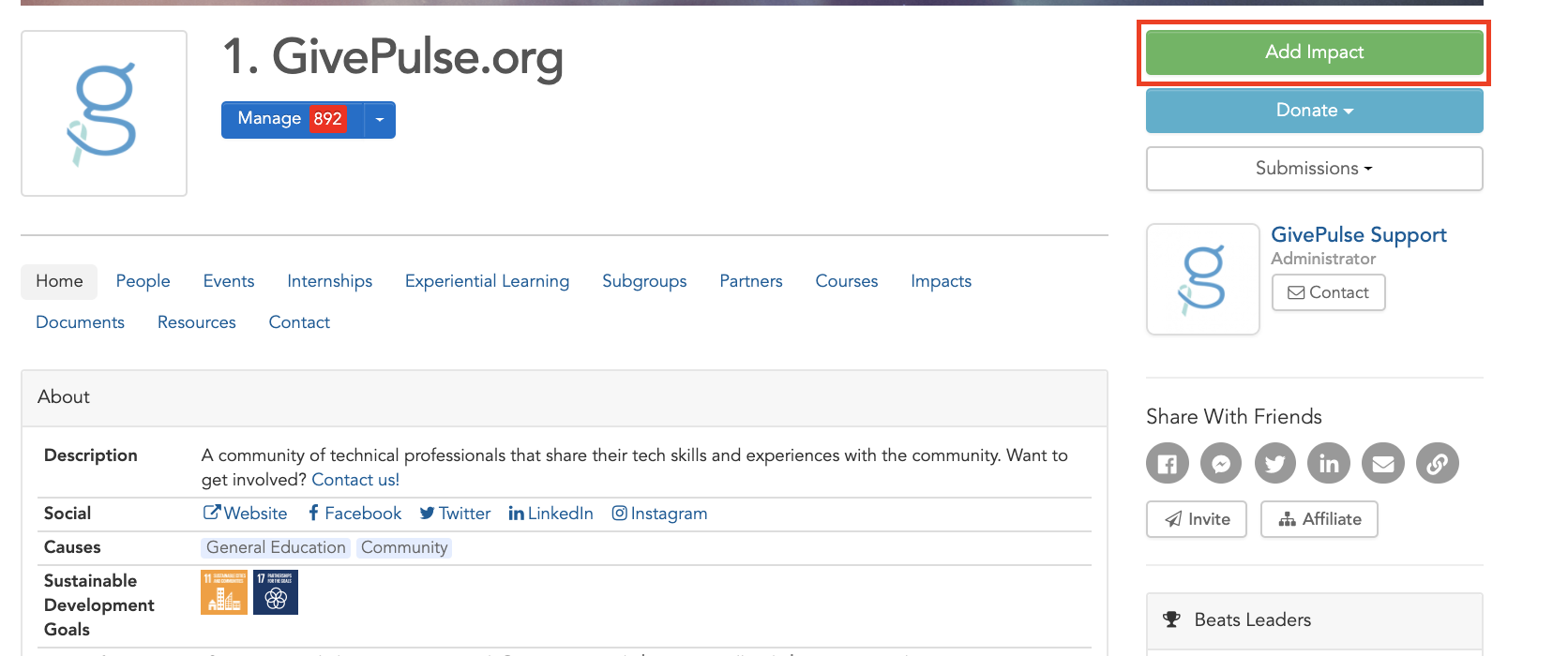Click the Beats Leaders trophy icon
This screenshot has height=656, width=1568.
click(x=1172, y=619)
